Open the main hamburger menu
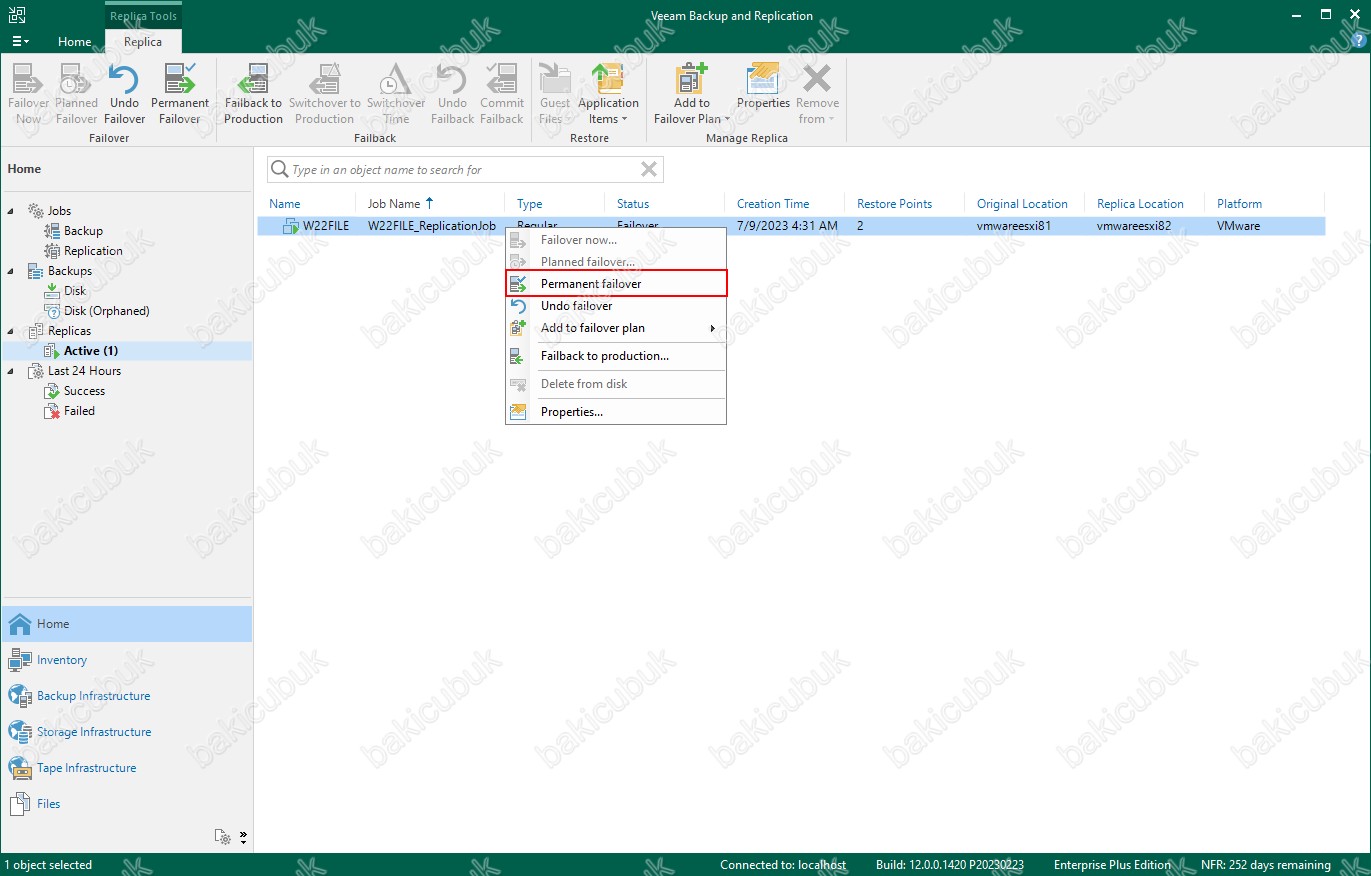Image resolution: width=1371 pixels, height=876 pixels. (x=20, y=42)
